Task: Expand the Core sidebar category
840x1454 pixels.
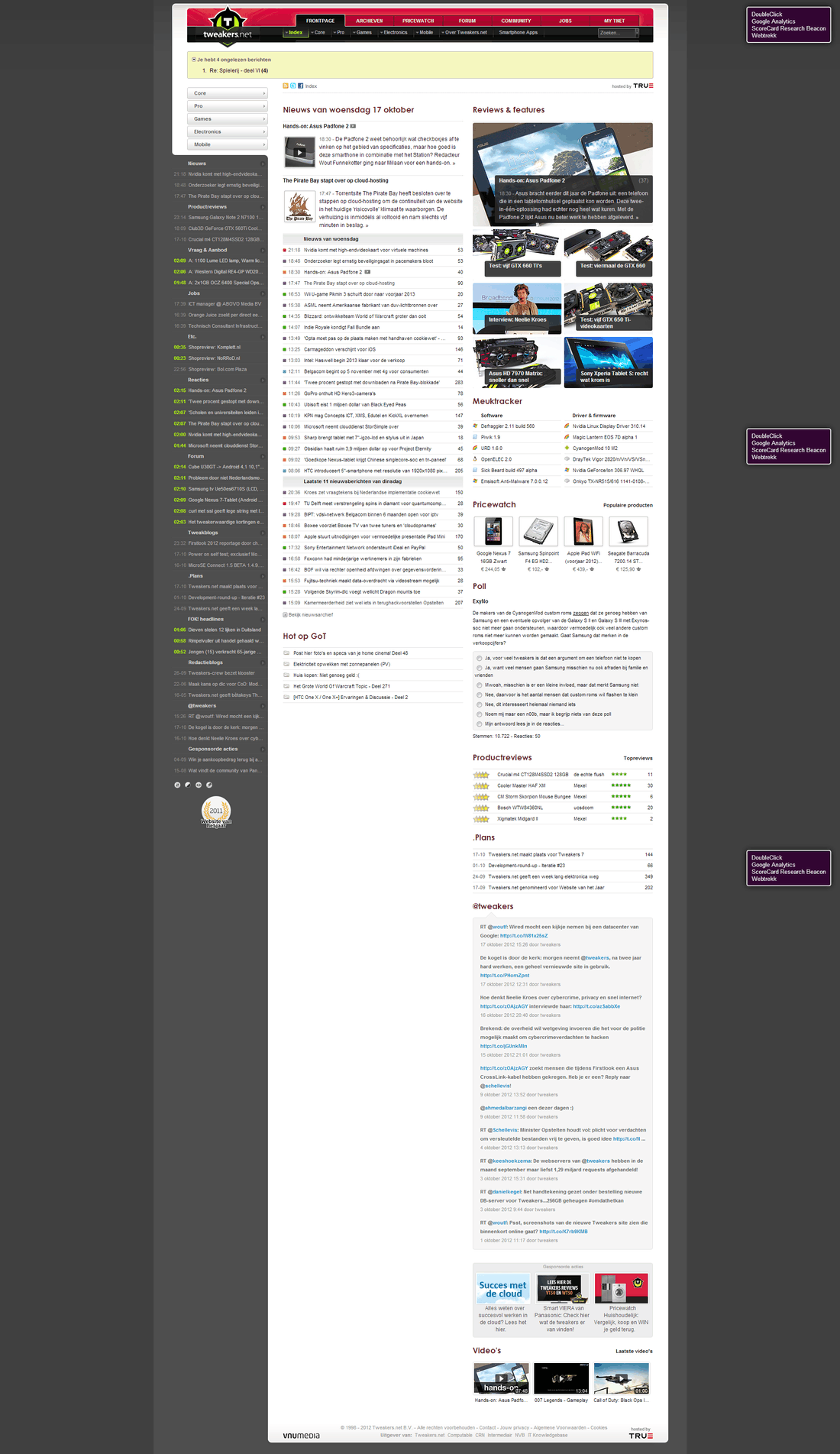Action: coord(227,93)
